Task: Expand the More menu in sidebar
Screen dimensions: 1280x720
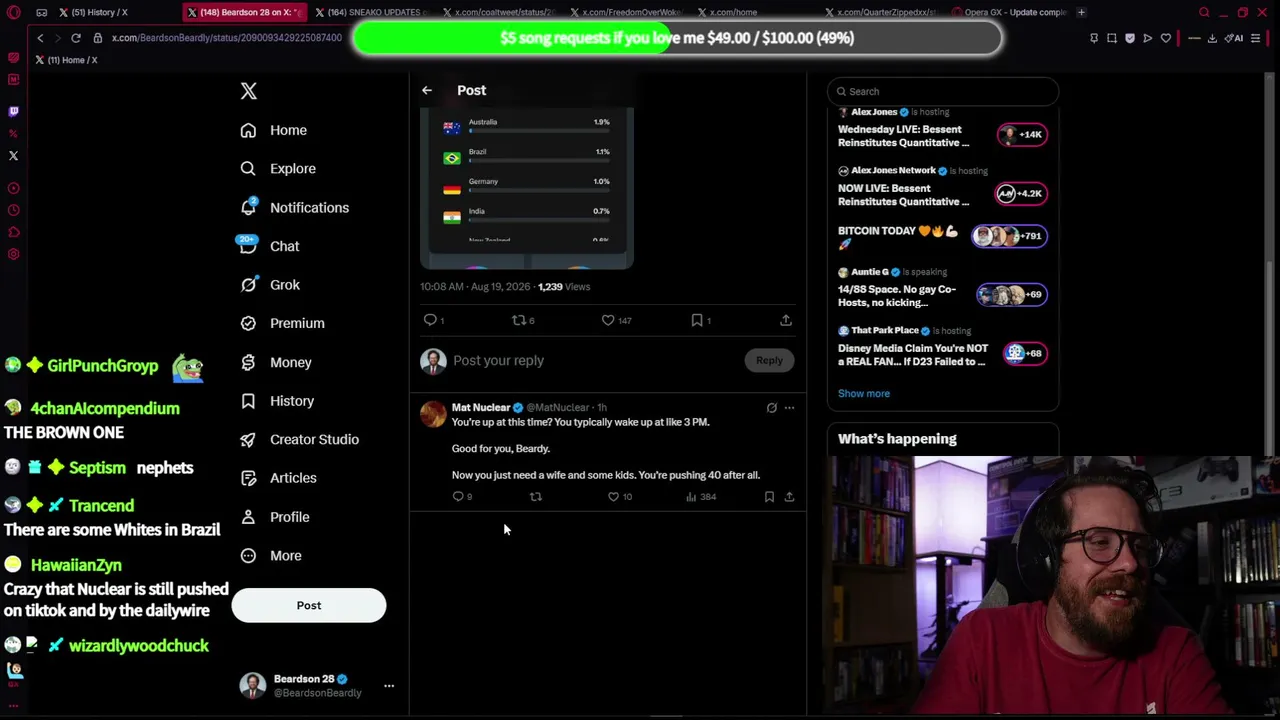Action: click(x=271, y=556)
